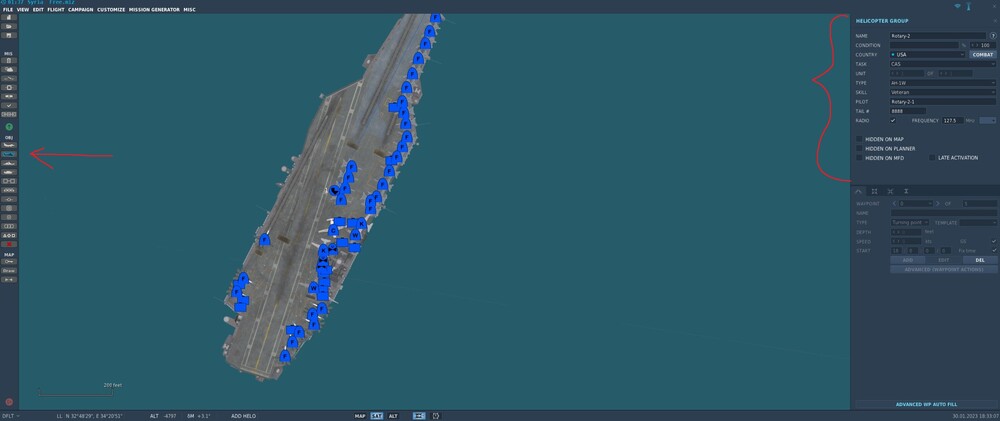Toggle the MAP map mode button
Image resolution: width=1000 pixels, height=421 pixels.
[360, 416]
